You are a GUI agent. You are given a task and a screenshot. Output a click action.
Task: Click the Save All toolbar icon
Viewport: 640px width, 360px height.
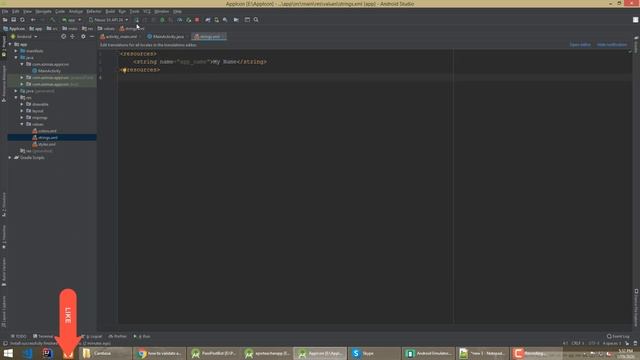click(x=13, y=20)
